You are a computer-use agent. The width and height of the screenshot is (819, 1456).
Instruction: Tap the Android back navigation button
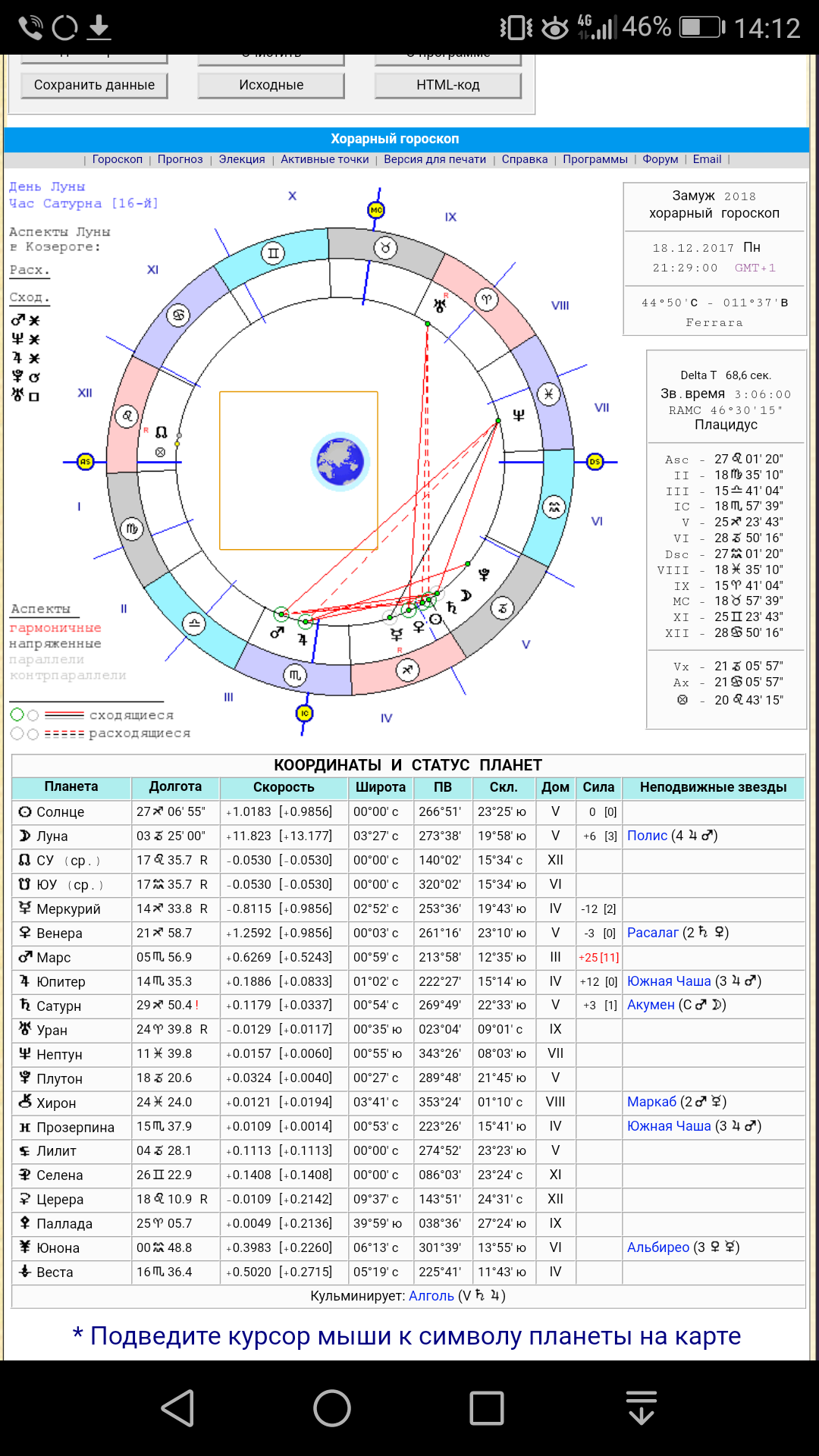179,1408
